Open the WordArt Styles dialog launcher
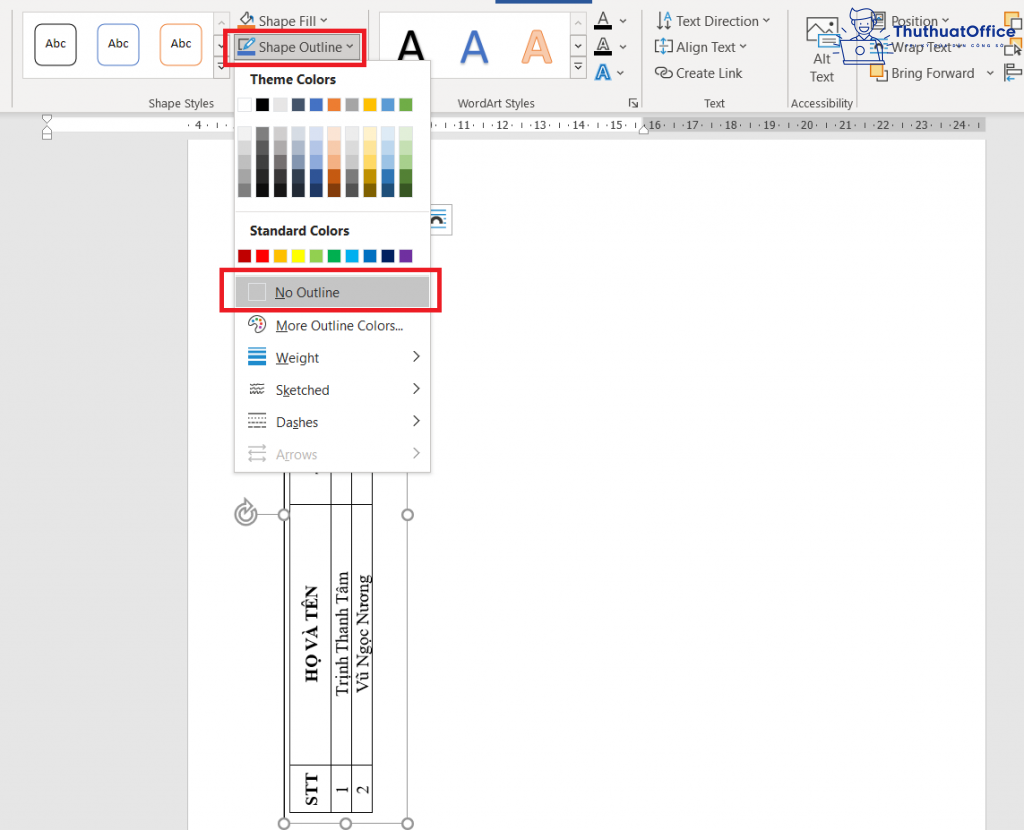This screenshot has height=830, width=1024. pos(633,103)
